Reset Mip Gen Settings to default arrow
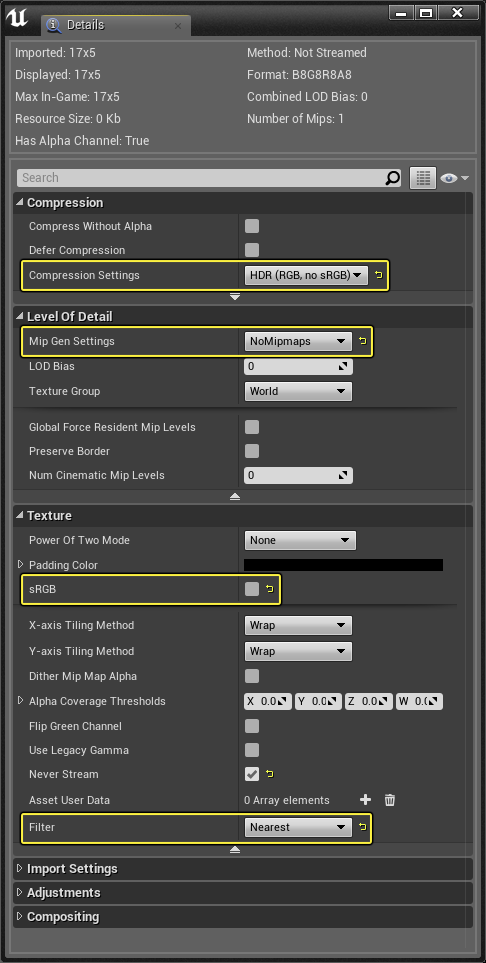Viewport: 486px width, 963px height. [363, 341]
